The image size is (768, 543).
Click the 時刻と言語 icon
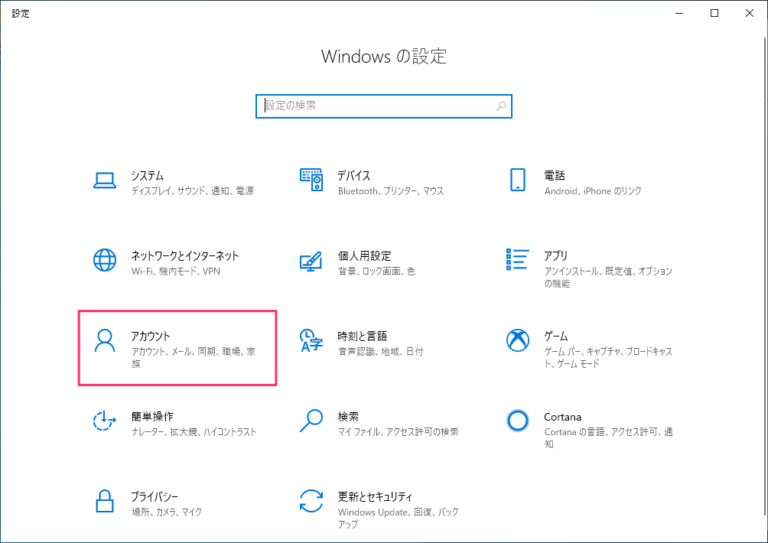(x=312, y=342)
